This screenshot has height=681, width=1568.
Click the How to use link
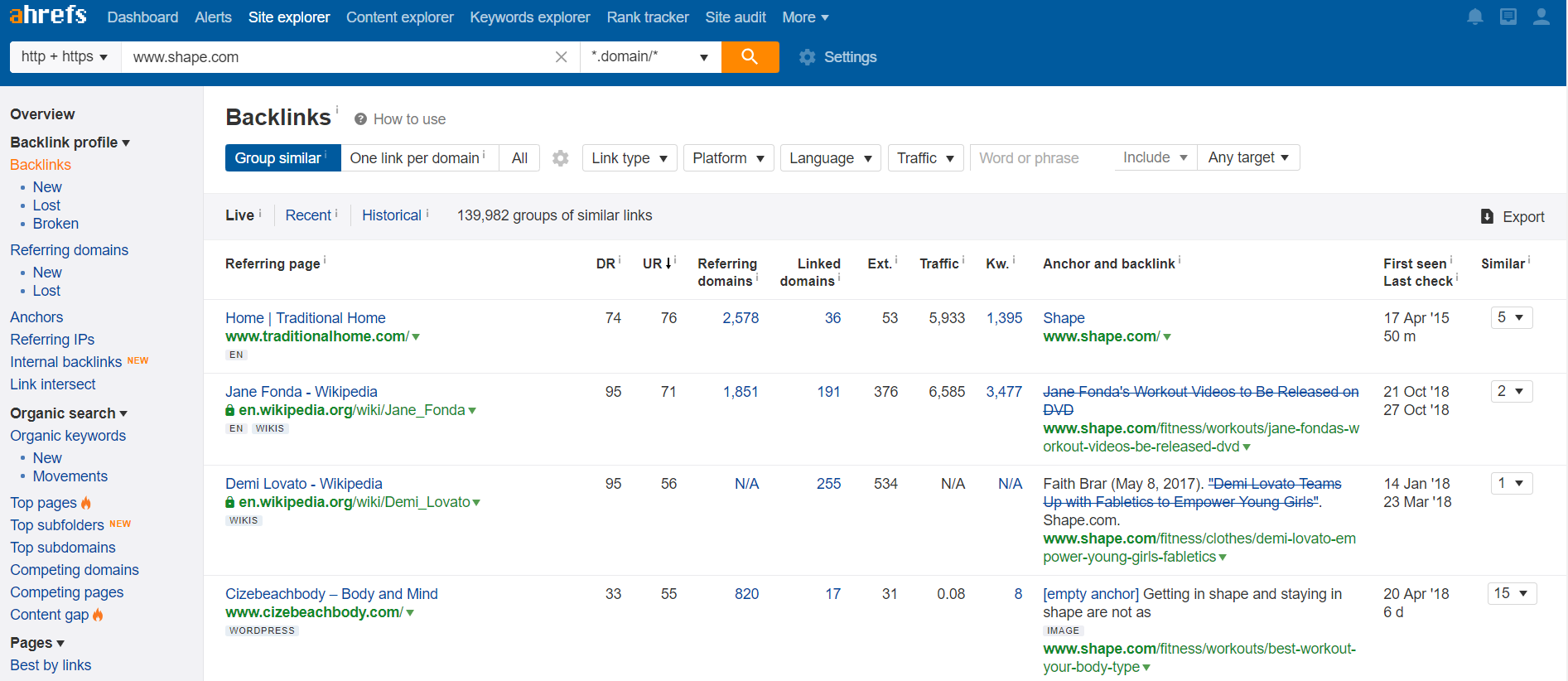[x=409, y=119]
